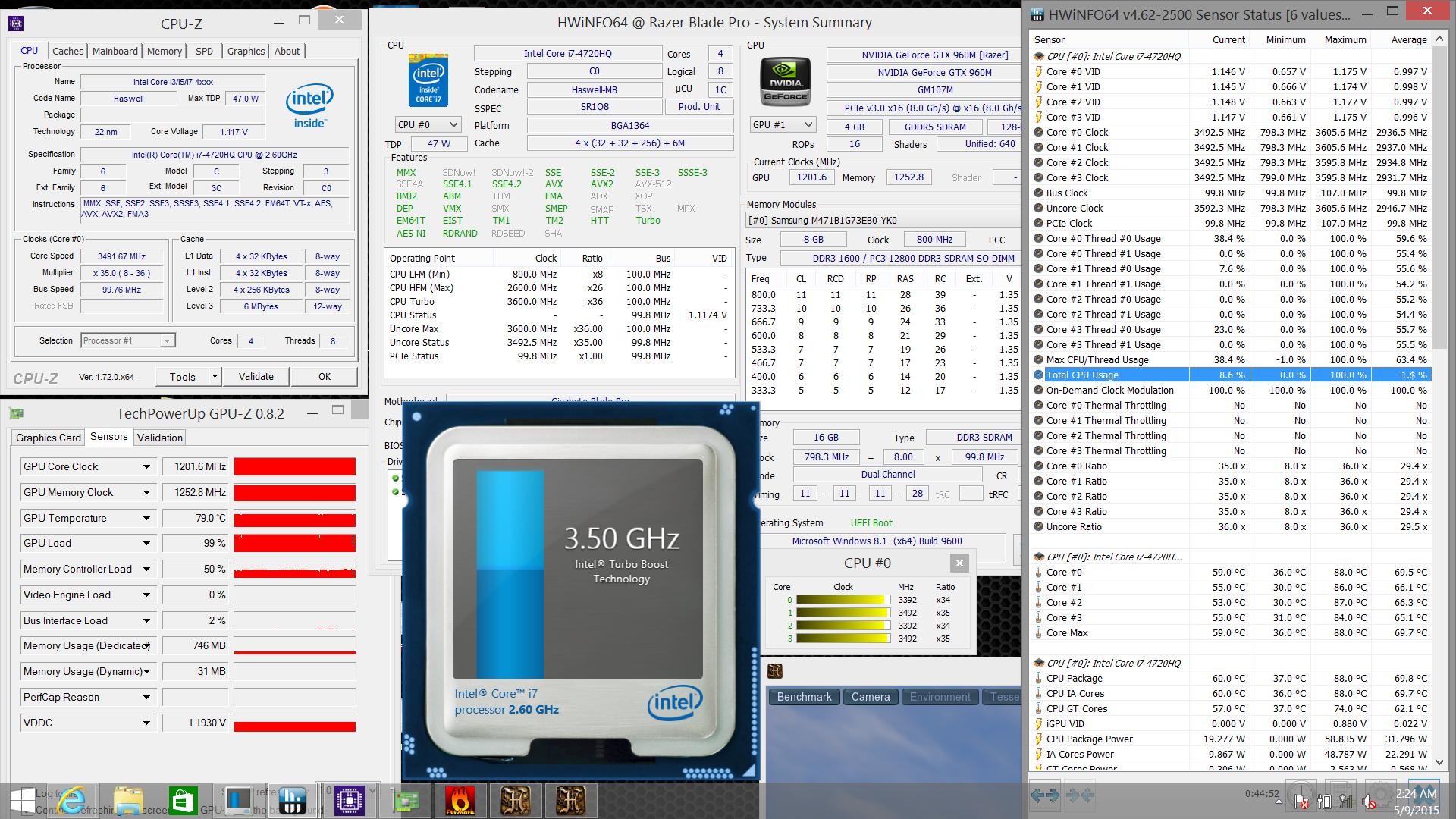The height and width of the screenshot is (819, 1456).
Task: Click the Intel Core i7 badge in System Summary
Action: click(428, 80)
